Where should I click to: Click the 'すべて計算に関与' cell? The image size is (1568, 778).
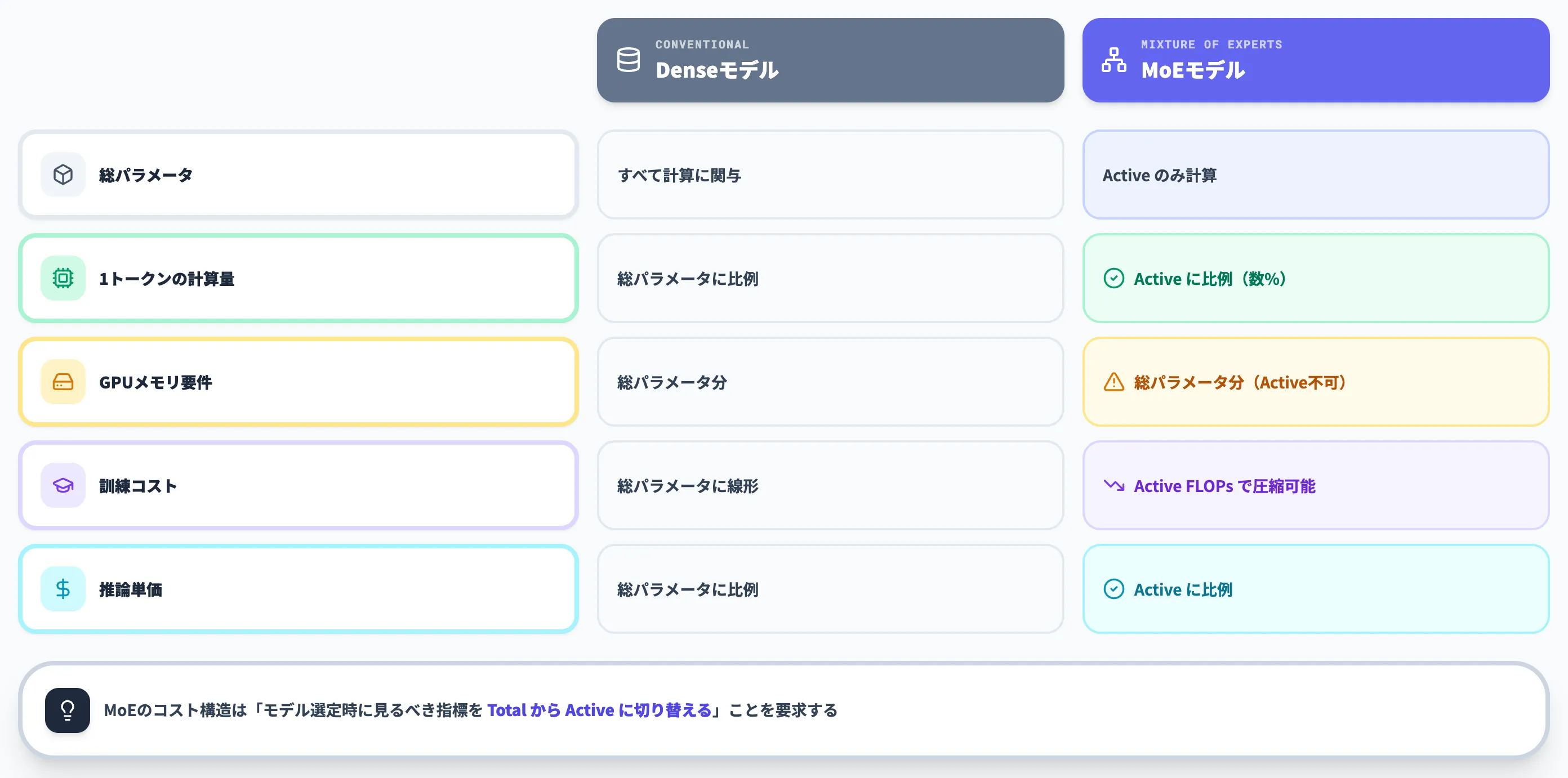[x=830, y=175]
